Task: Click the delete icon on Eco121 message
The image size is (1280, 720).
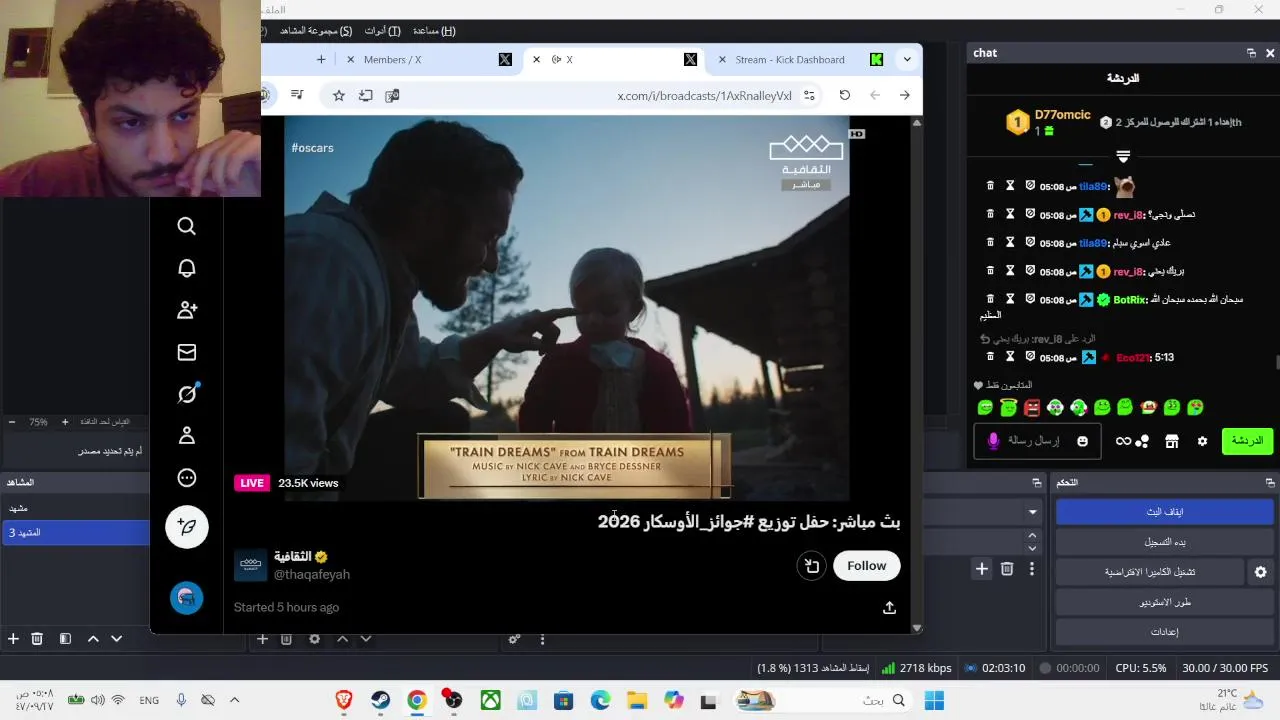Action: point(990,357)
